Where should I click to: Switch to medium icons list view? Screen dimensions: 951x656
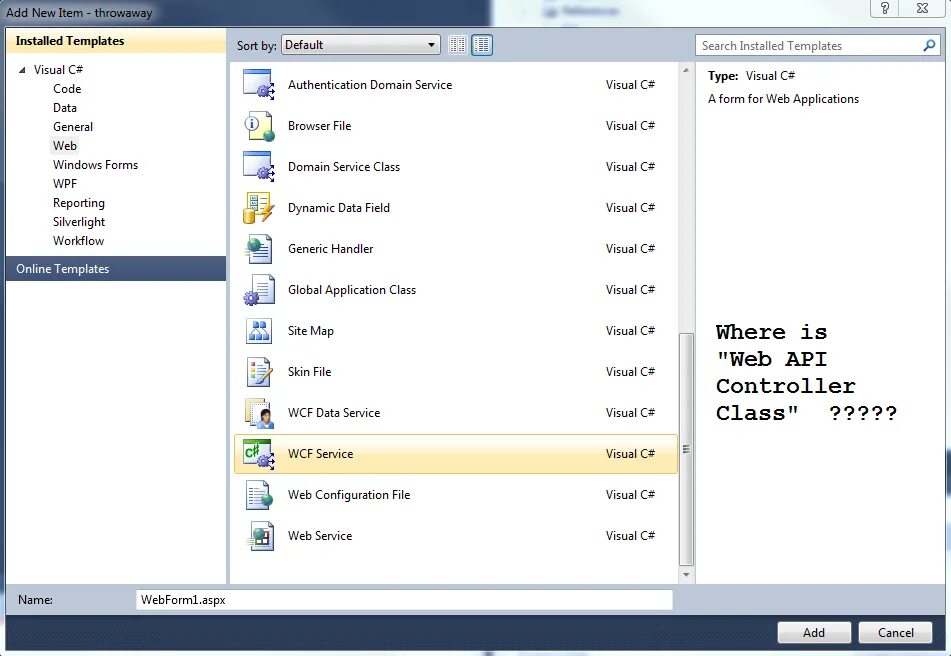(482, 45)
